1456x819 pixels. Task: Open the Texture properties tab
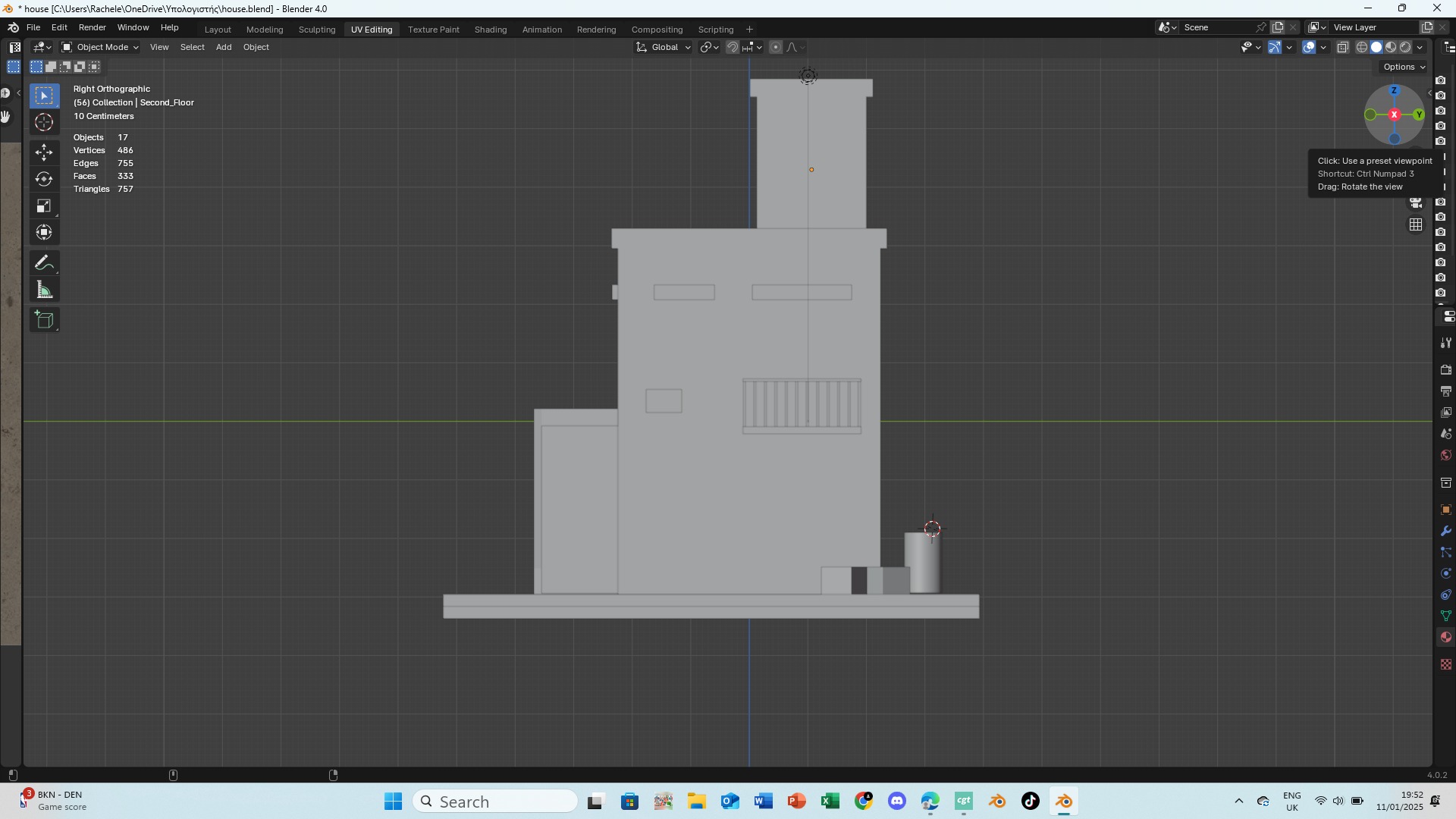click(1446, 664)
